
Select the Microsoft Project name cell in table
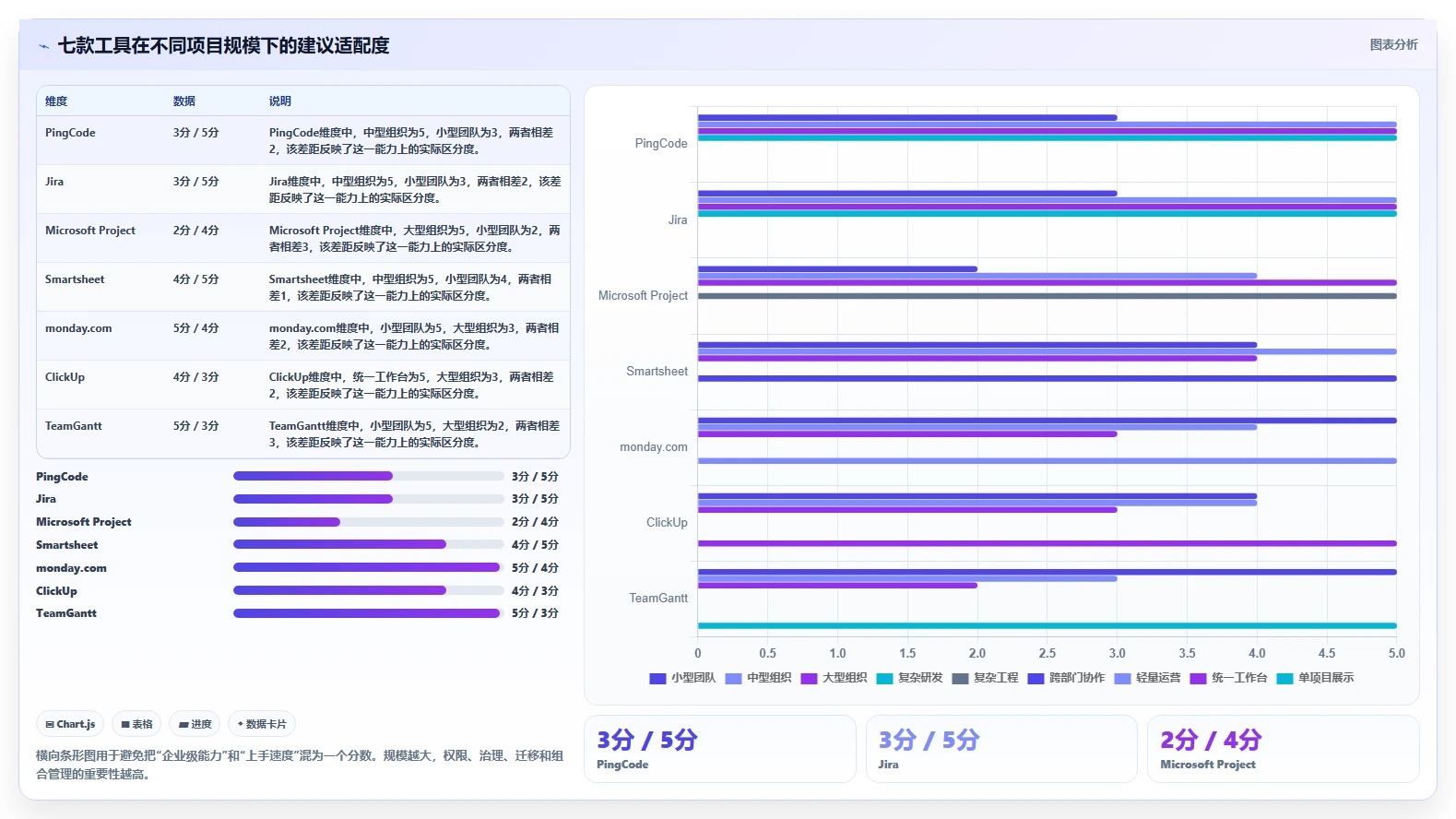pos(90,231)
